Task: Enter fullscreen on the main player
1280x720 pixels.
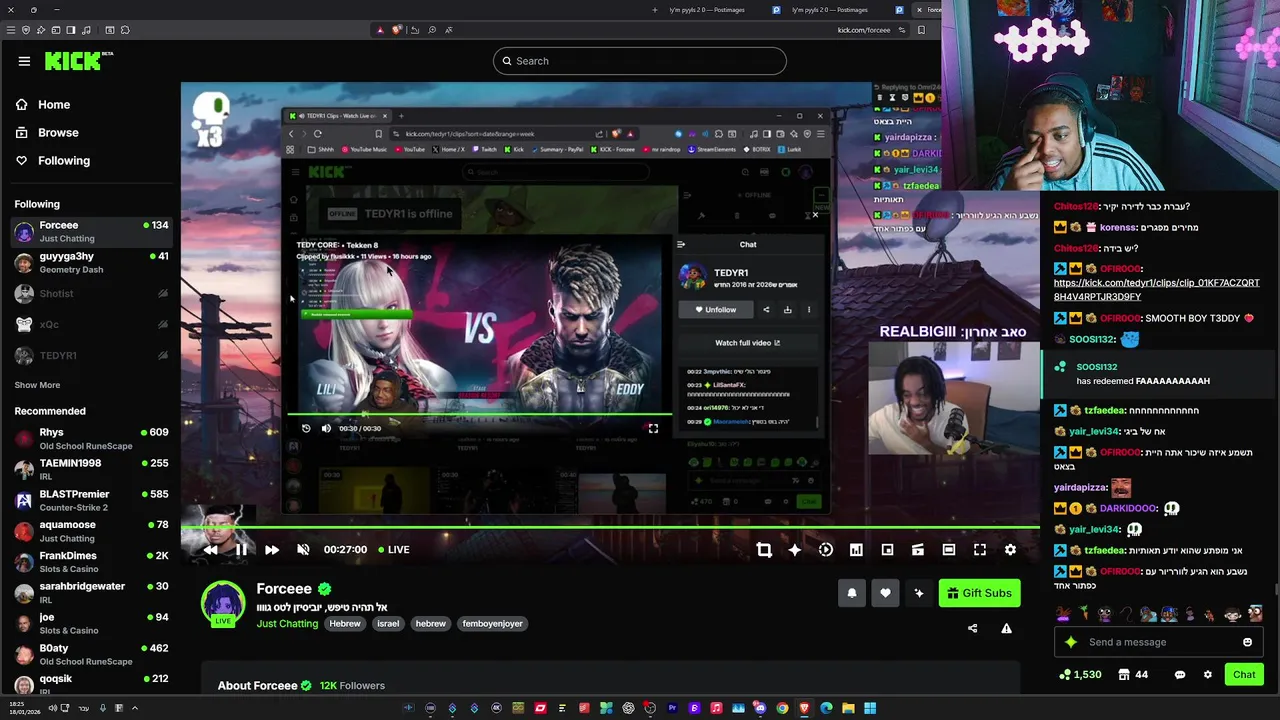Action: point(980,549)
